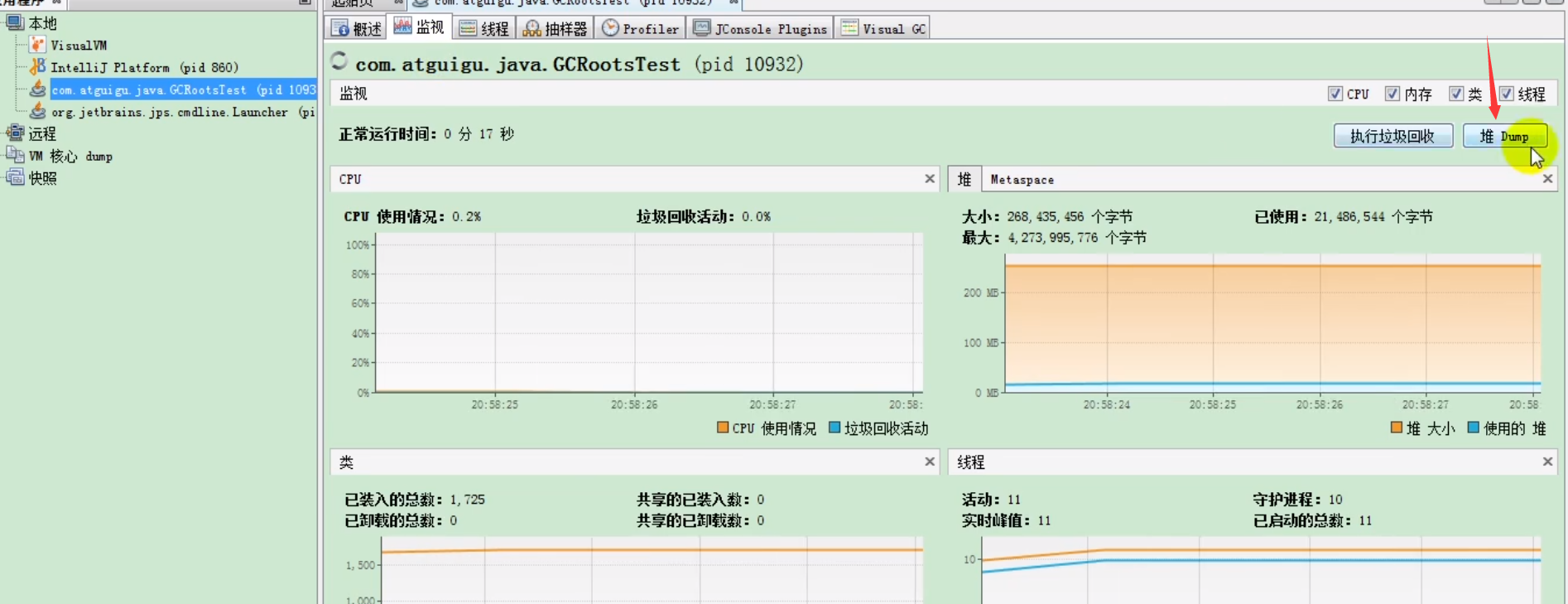Screen dimensions: 1568x604
Task: Click the heap 最大 4,273,995,776 value
Action: [x=1076, y=238]
